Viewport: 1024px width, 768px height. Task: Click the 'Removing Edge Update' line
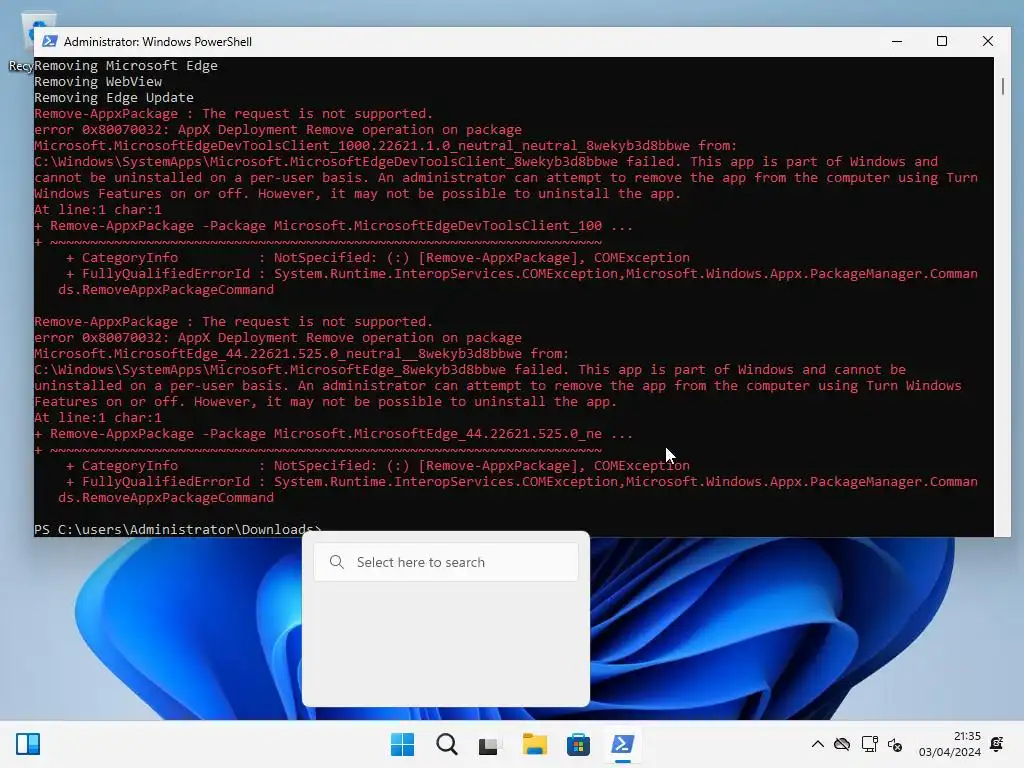114,97
